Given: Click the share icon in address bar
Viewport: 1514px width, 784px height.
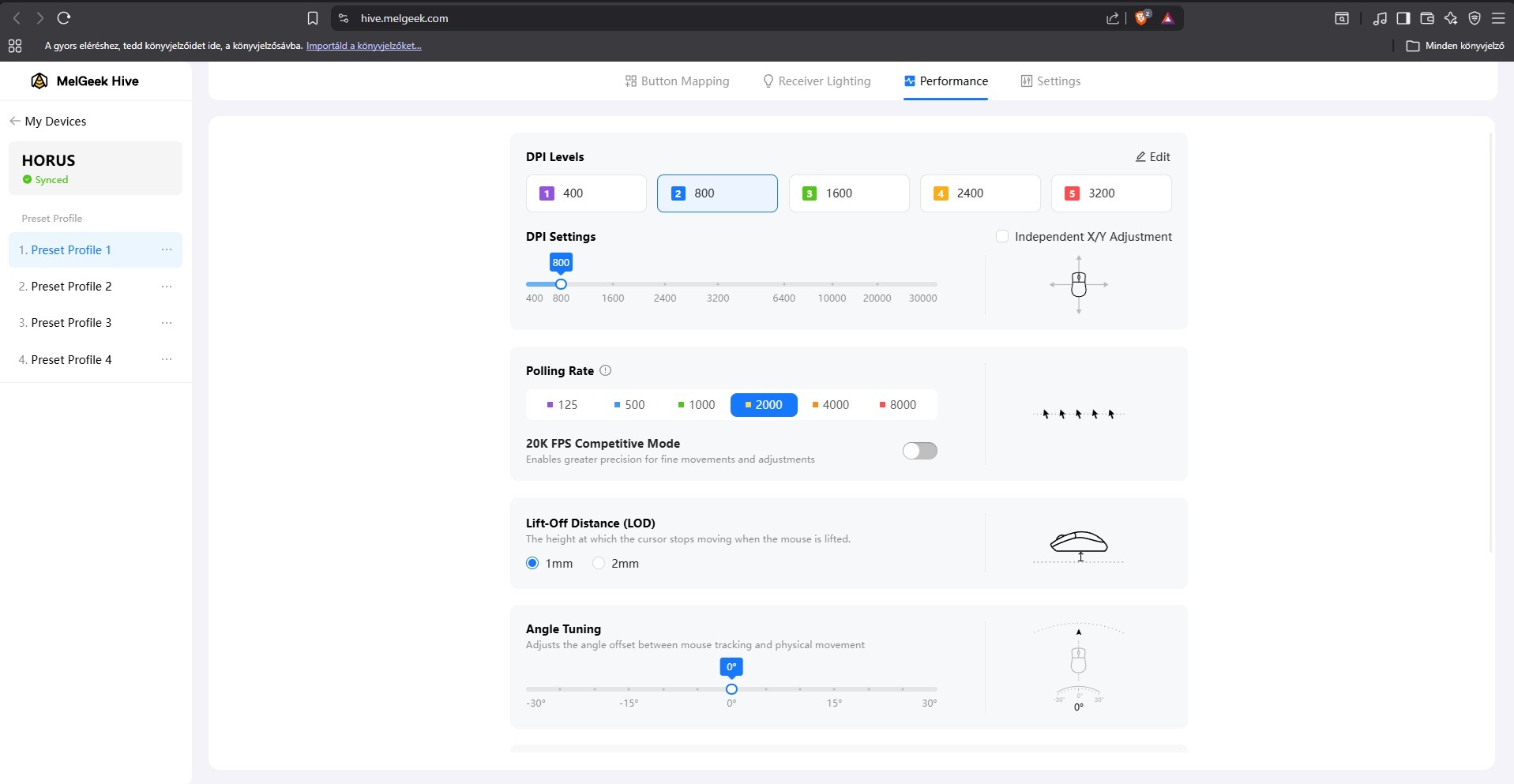Looking at the screenshot, I should click(x=1113, y=18).
